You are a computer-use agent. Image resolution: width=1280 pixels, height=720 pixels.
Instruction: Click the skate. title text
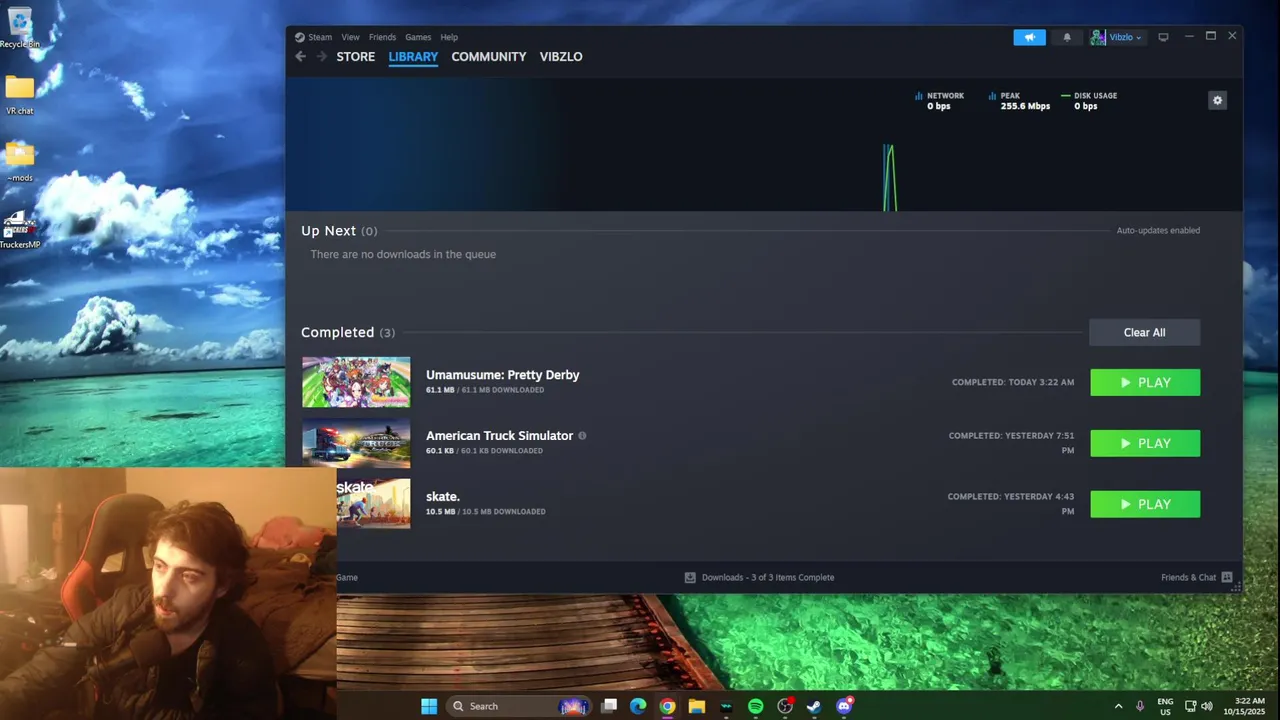point(443,497)
